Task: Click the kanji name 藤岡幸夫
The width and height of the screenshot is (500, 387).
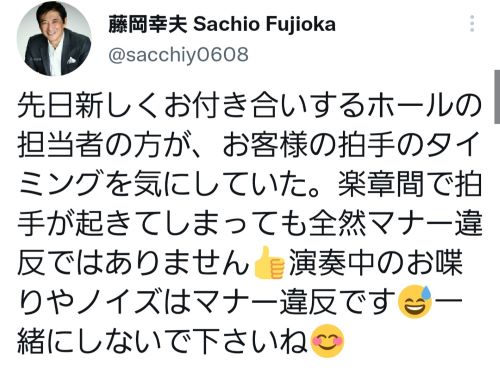Action: [148, 24]
